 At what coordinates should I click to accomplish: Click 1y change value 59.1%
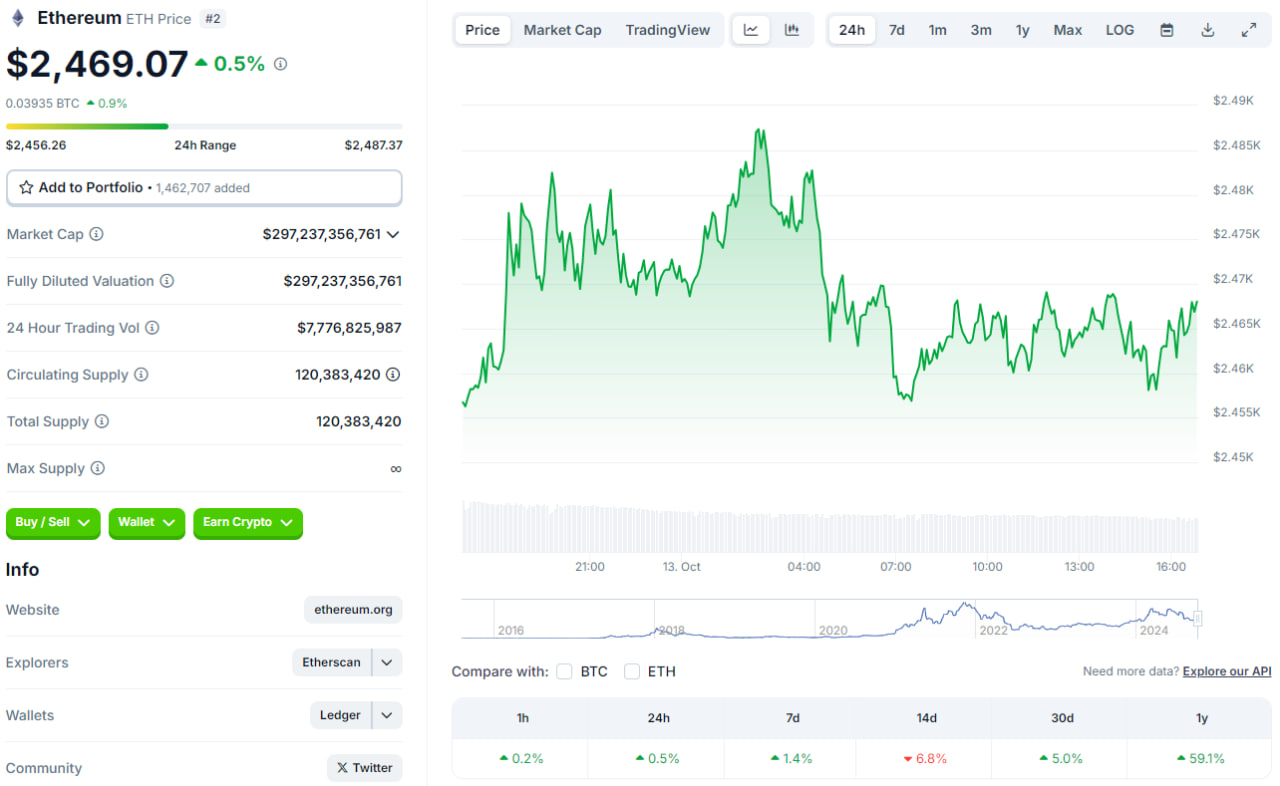[x=1200, y=759]
